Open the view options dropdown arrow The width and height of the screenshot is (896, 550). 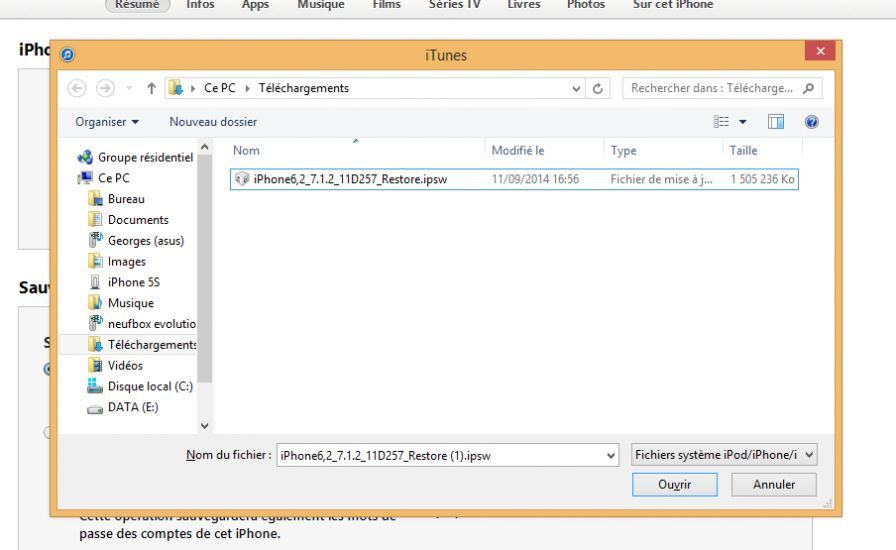(x=743, y=122)
